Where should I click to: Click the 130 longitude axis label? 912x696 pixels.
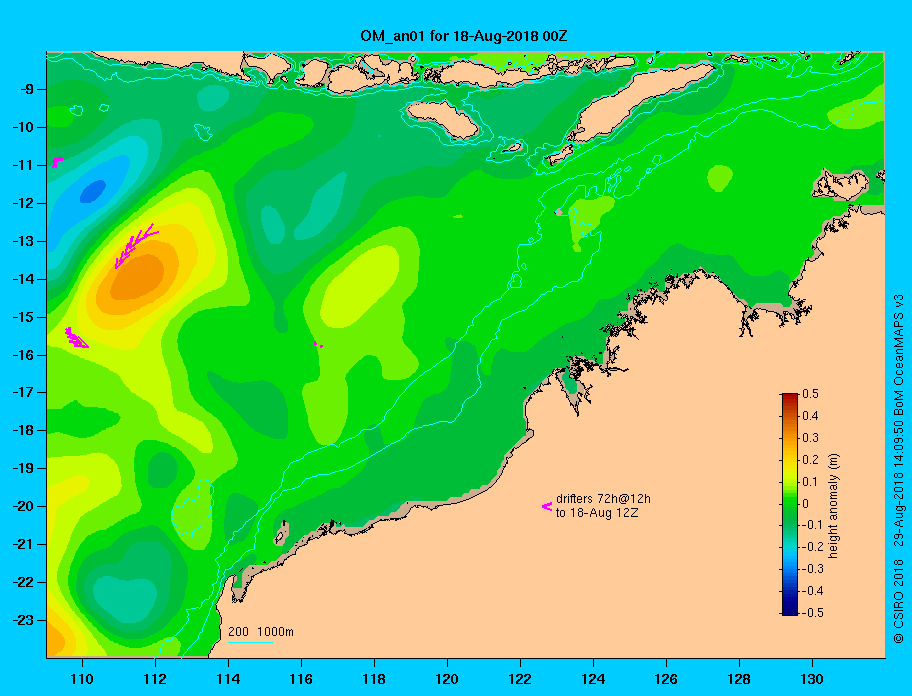coord(812,679)
